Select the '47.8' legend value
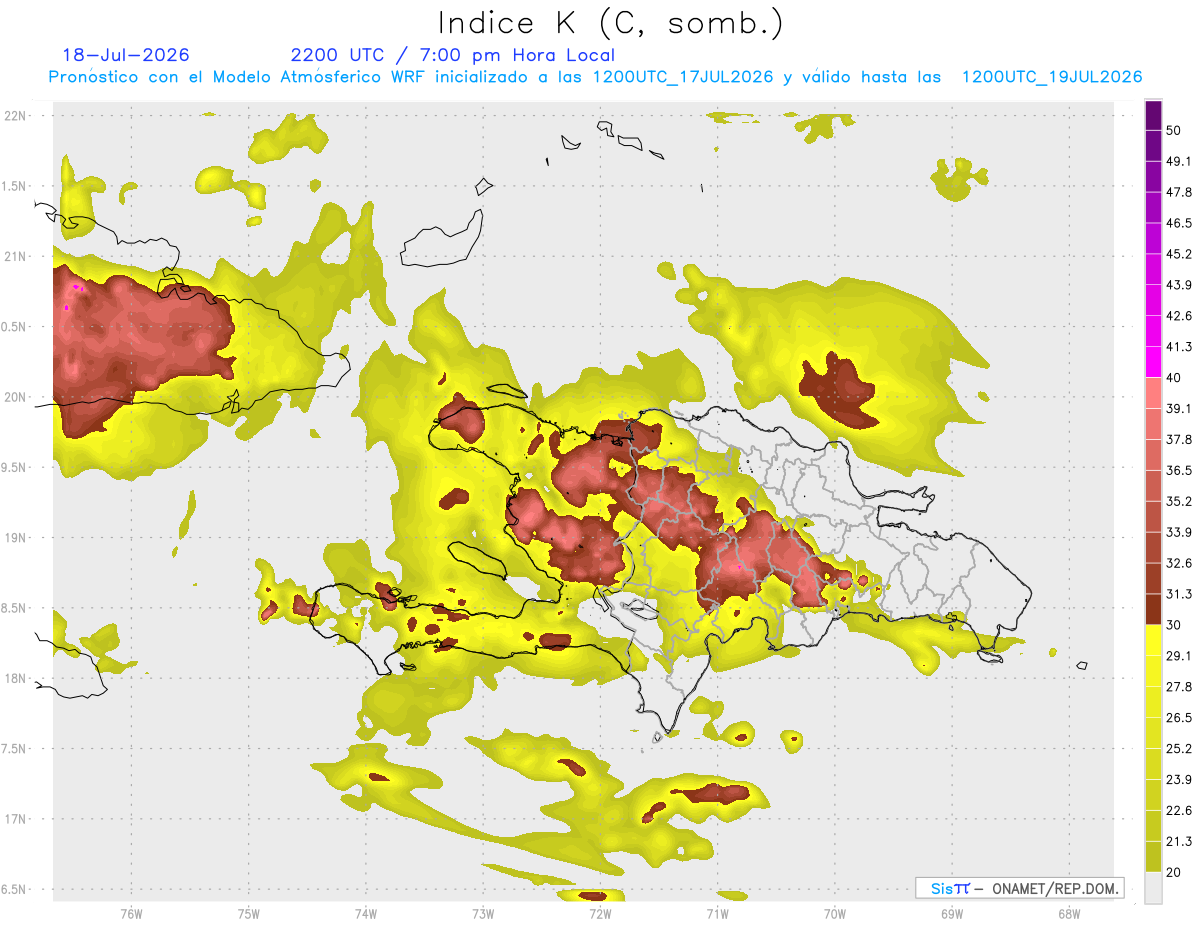Viewport: 1200px width, 927px height. click(x=1179, y=192)
